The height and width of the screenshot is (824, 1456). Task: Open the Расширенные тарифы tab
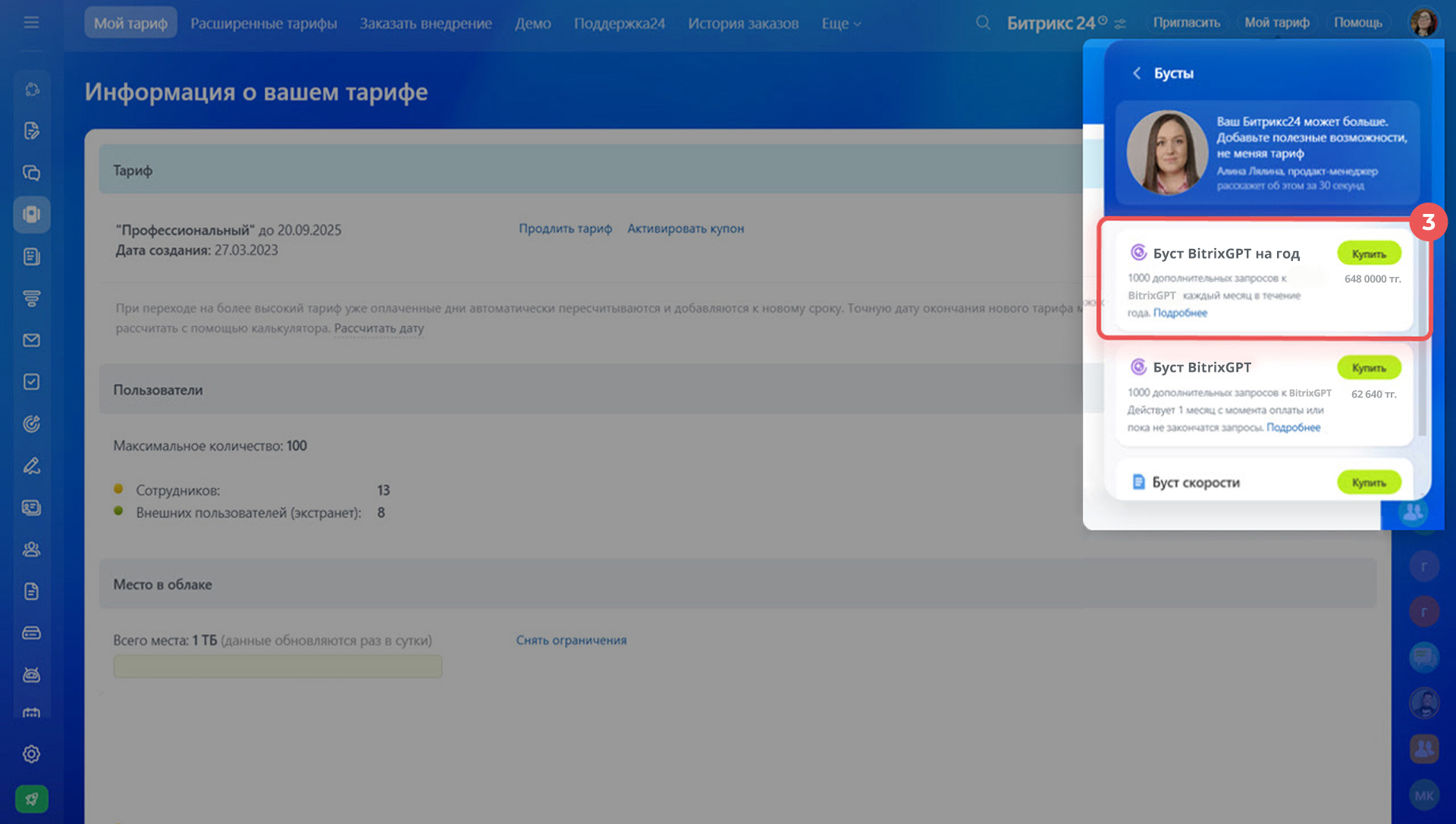[x=263, y=24]
